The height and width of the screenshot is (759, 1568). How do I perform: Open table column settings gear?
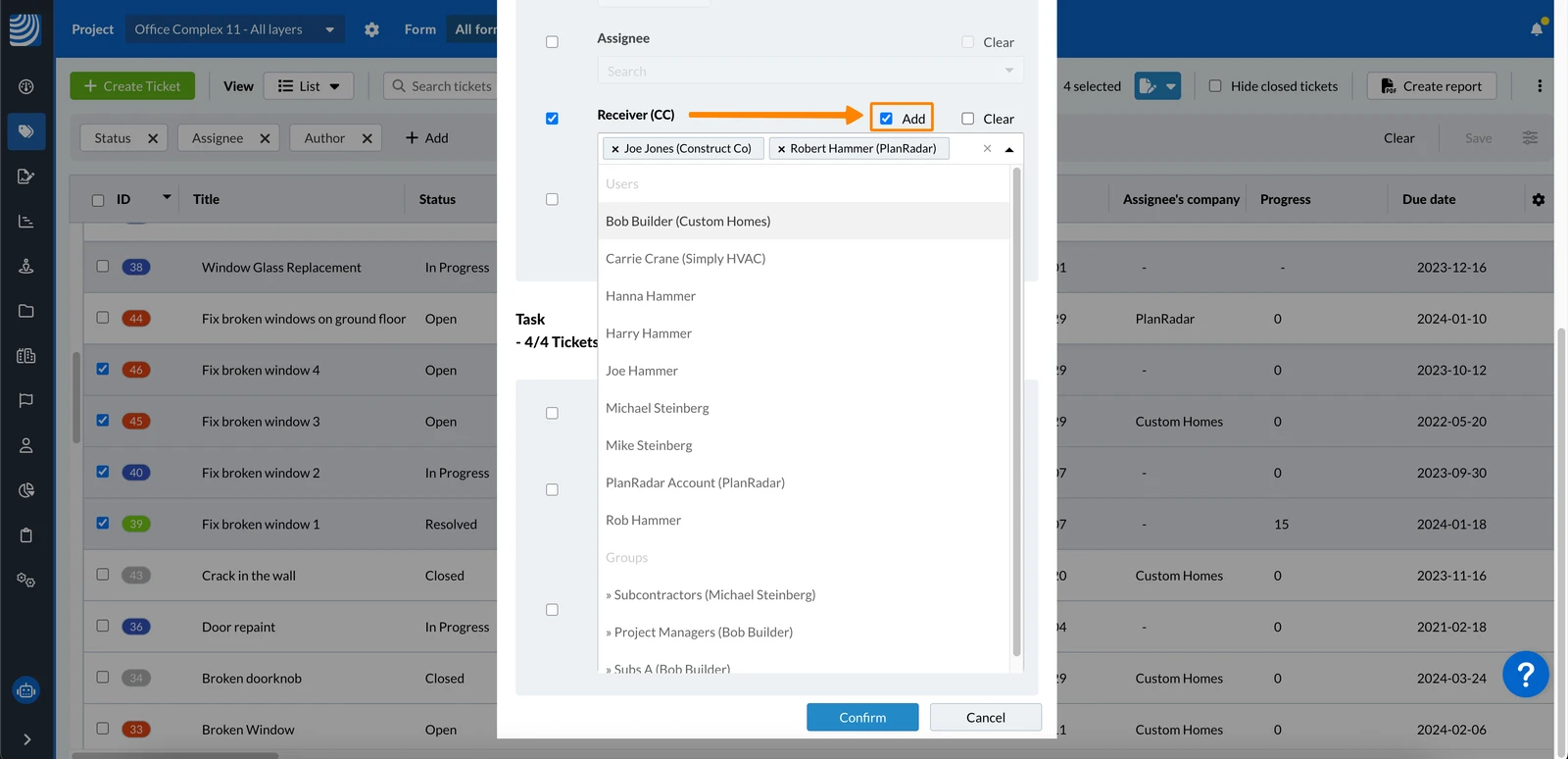point(1539,199)
